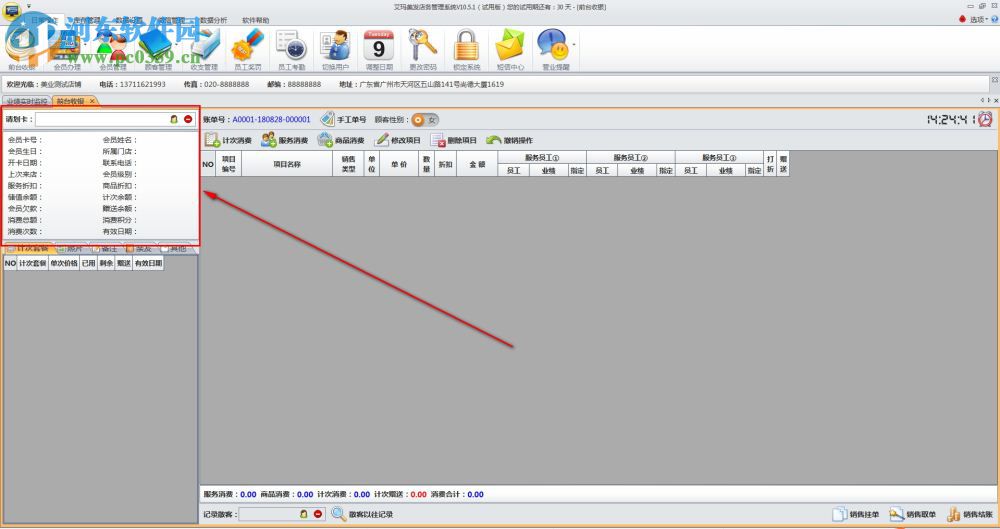This screenshot has width=1000, height=529.
Task: Close the 前台收银 tab
Action: point(92,101)
